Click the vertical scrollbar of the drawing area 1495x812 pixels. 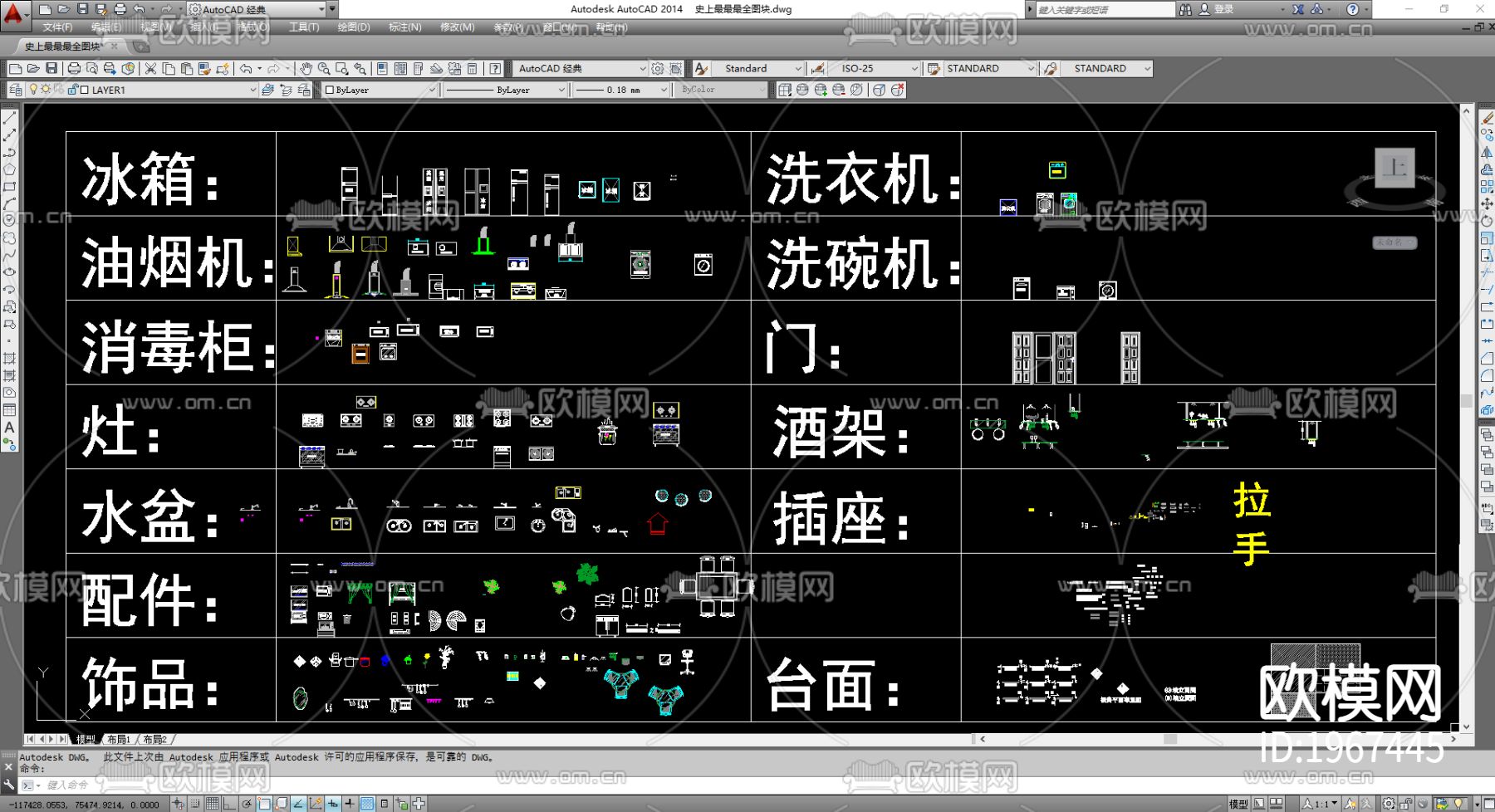(1466, 418)
